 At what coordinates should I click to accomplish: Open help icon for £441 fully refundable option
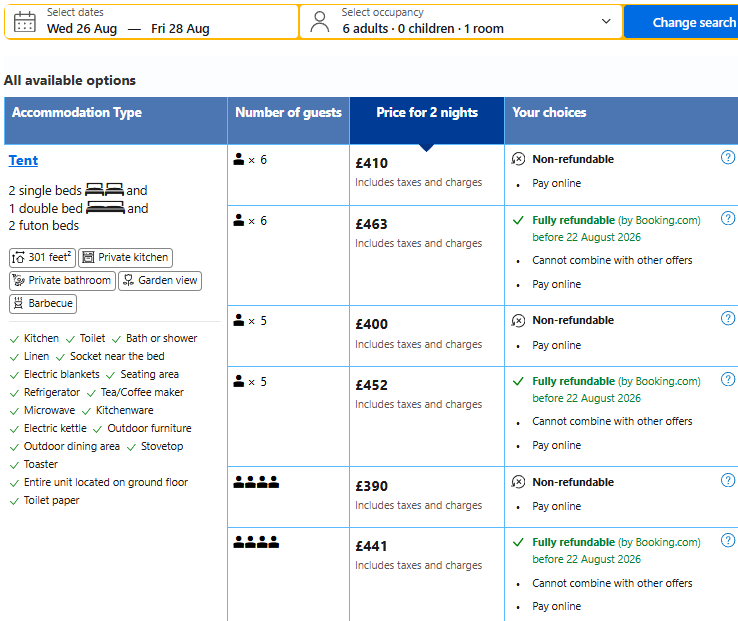point(728,540)
